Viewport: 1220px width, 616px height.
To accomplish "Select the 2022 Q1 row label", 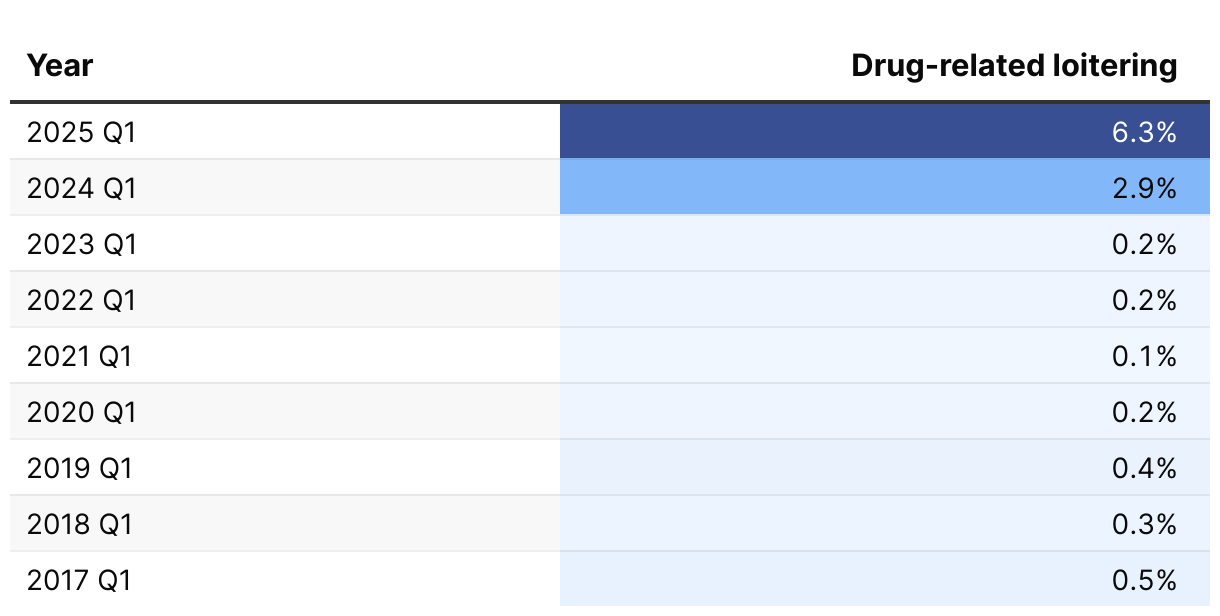I will (81, 300).
